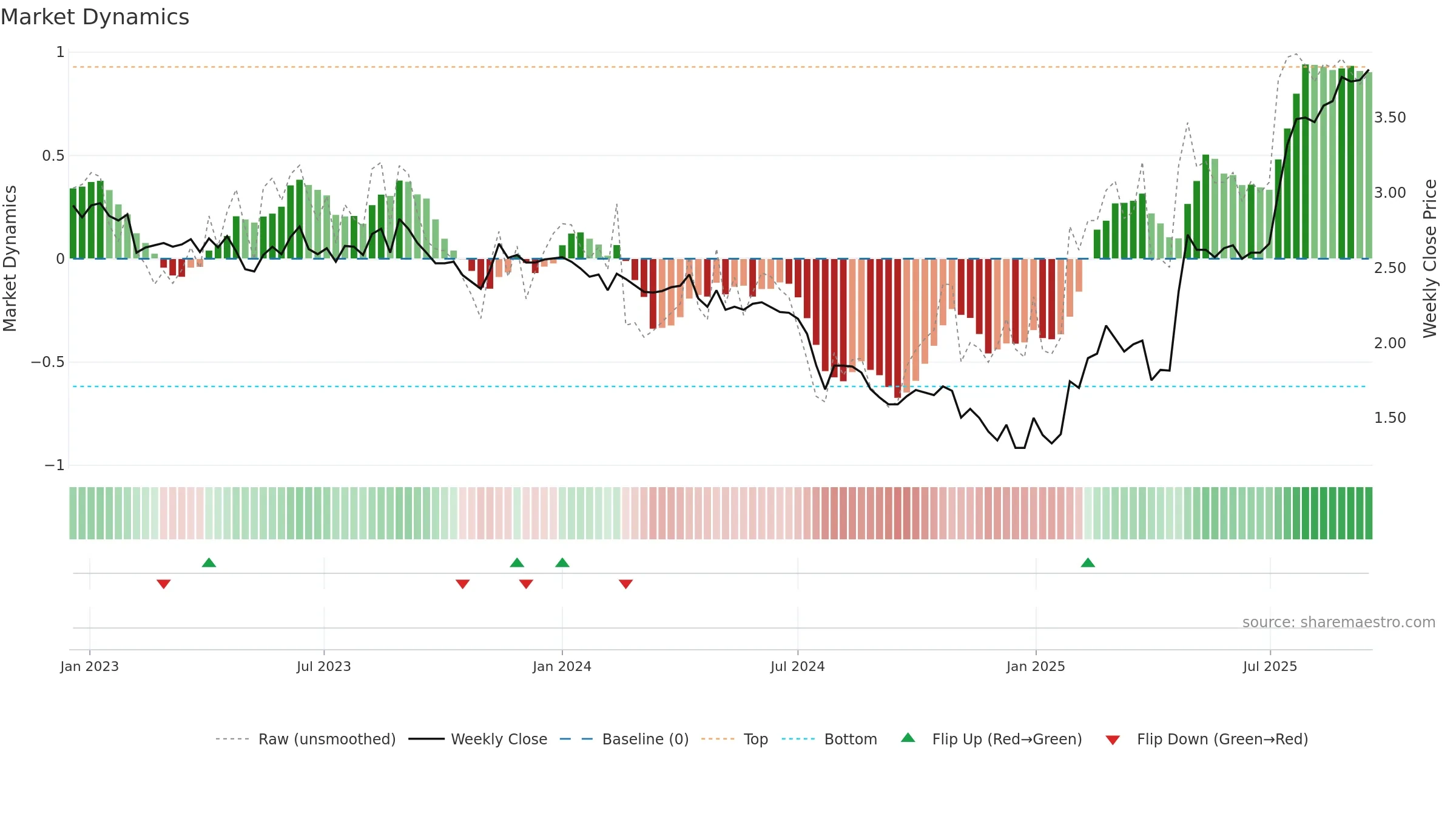Viewport: 1456px width, 819px height.
Task: Click the 3.00 price tick label
Action: [x=1390, y=192]
